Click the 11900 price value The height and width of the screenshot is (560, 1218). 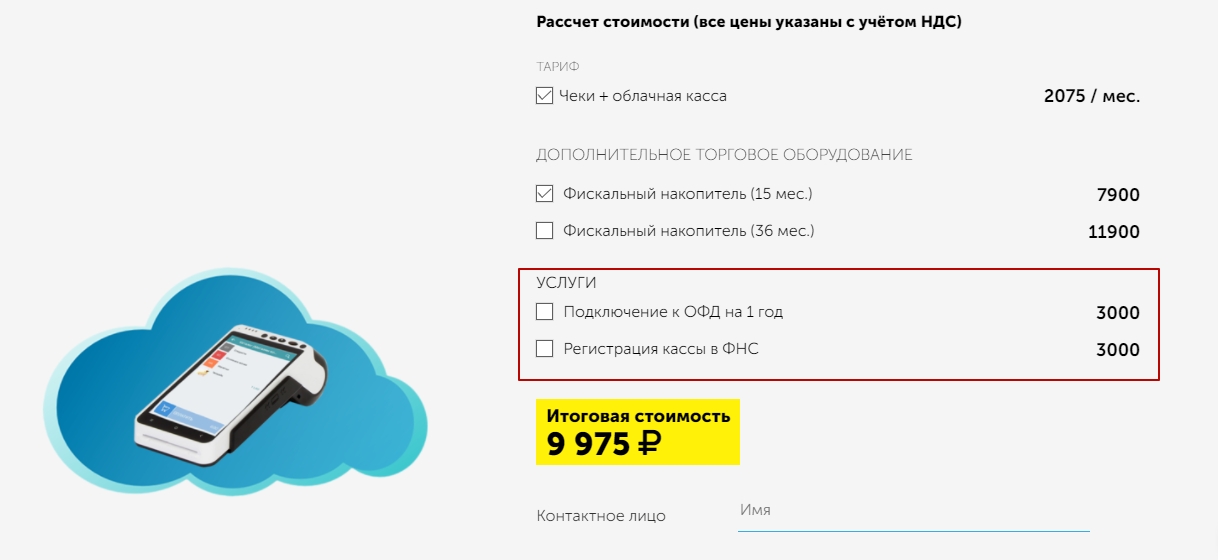[1114, 232]
